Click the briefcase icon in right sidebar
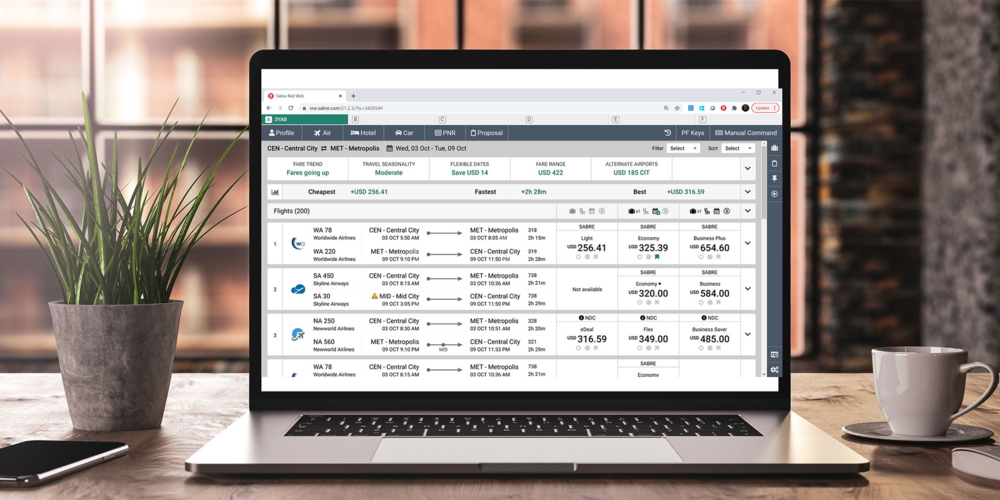Image resolution: width=1000 pixels, height=500 pixels. 774,148
